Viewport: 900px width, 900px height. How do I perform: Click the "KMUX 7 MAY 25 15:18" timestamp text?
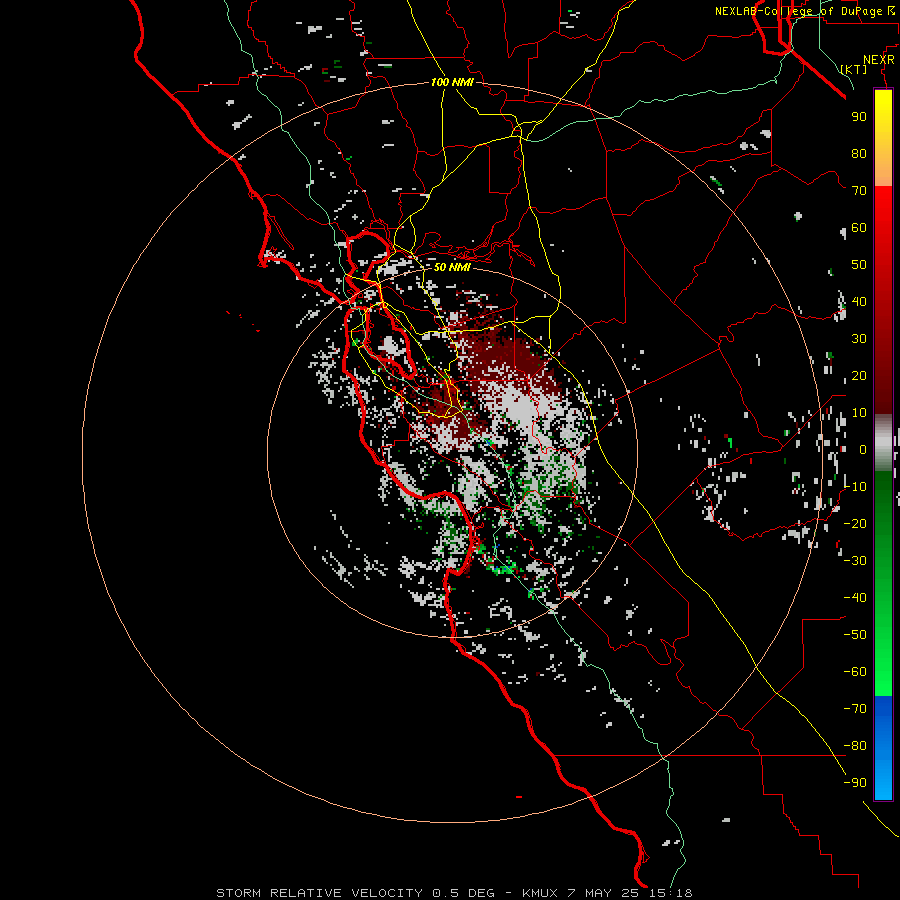pos(607,893)
